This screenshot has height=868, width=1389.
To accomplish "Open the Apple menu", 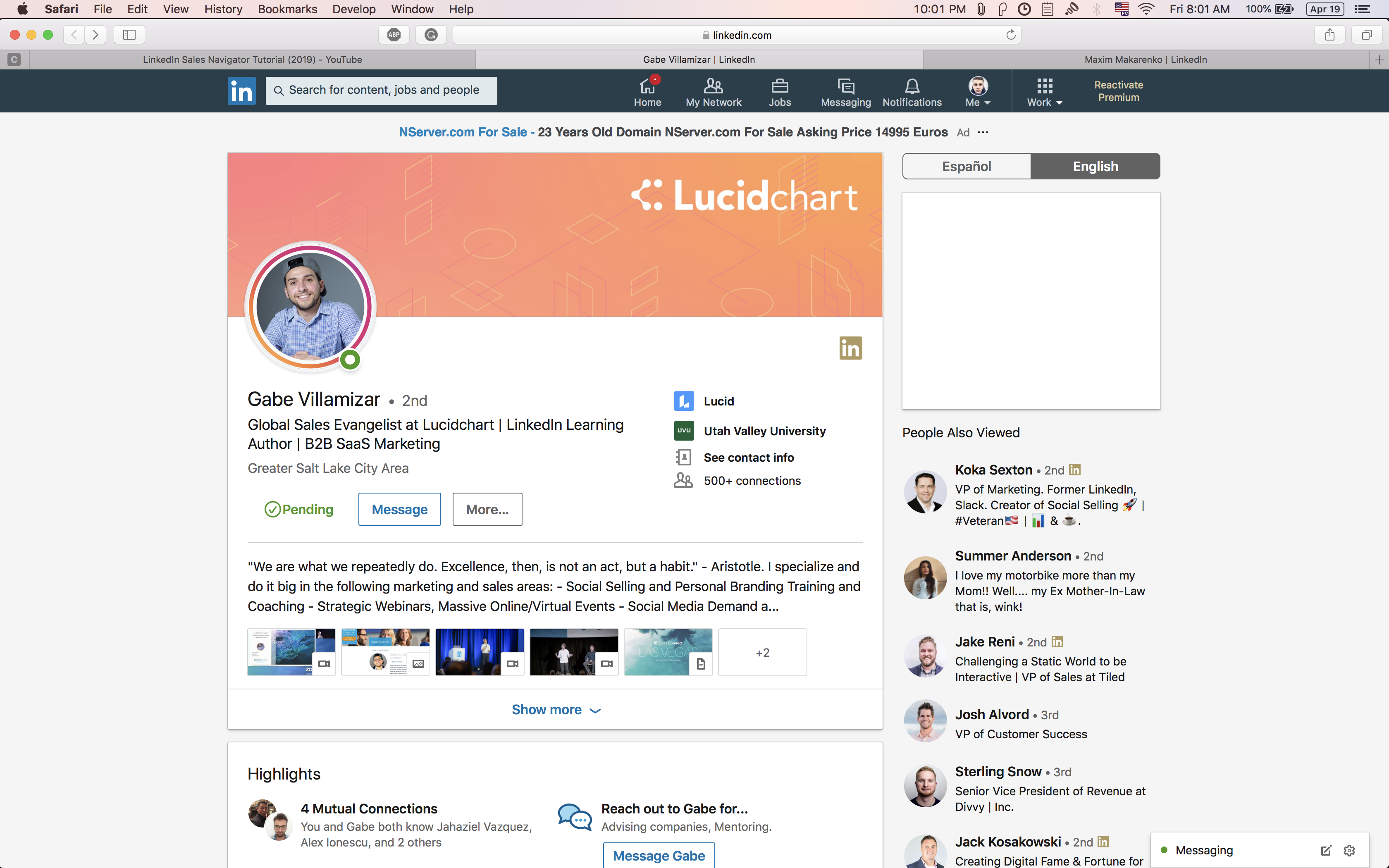I will (22, 9).
